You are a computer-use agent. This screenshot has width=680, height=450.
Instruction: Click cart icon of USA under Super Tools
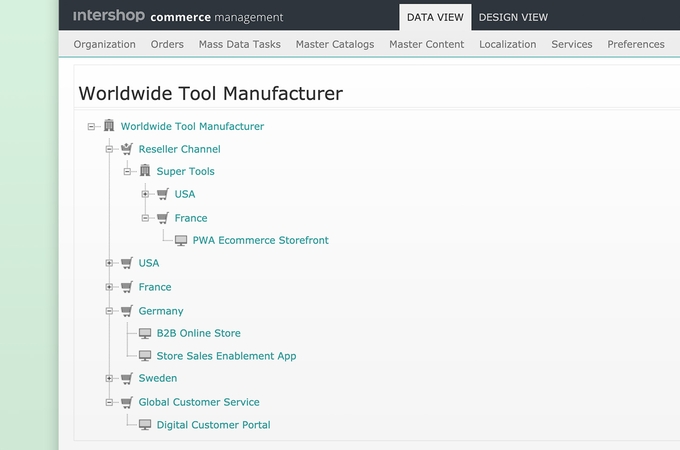(163, 194)
